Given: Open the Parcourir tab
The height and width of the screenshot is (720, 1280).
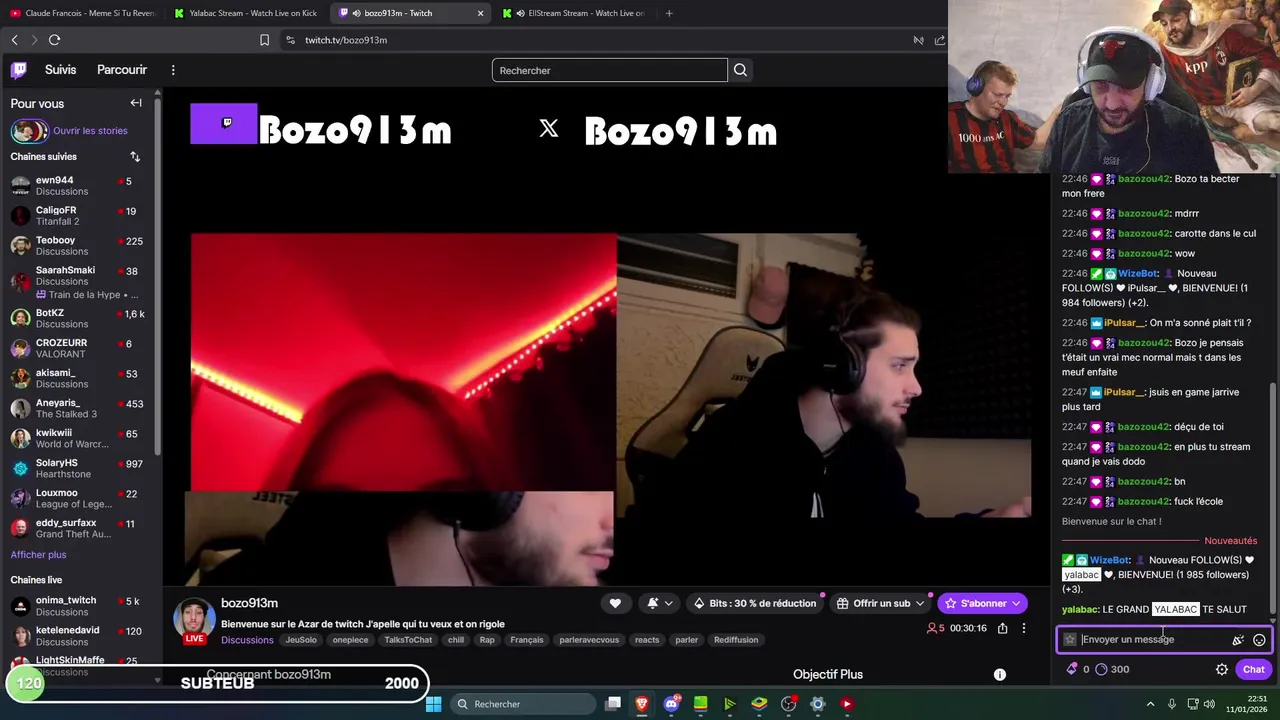Looking at the screenshot, I should pos(122,70).
